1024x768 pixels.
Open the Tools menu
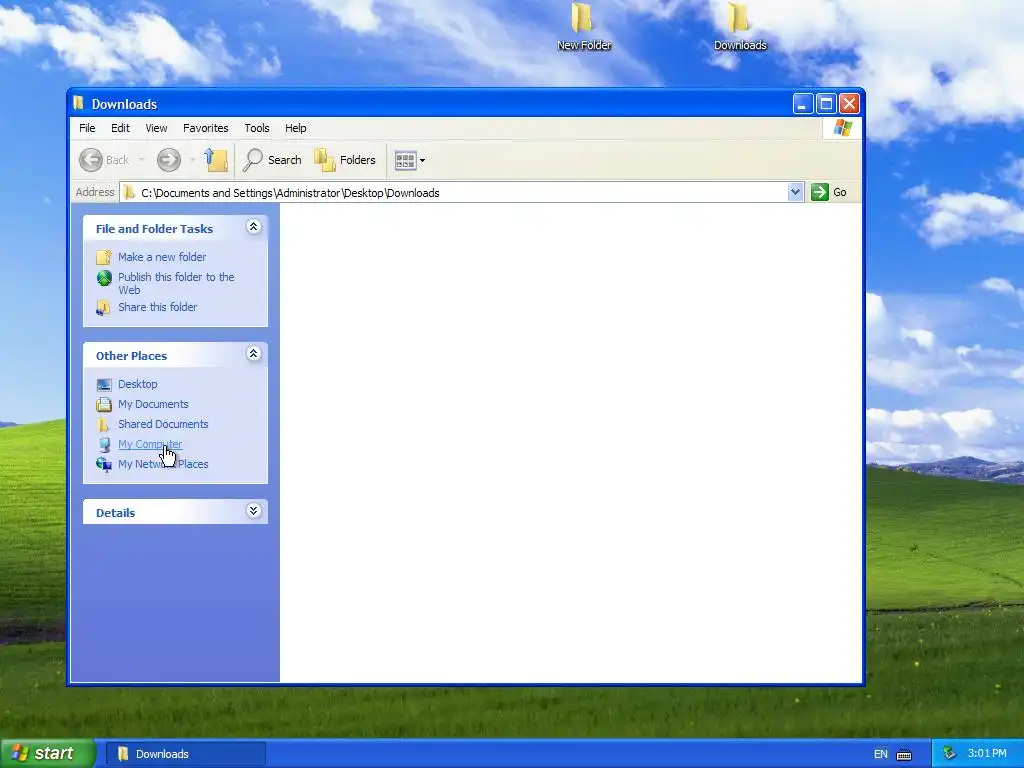[x=257, y=128]
